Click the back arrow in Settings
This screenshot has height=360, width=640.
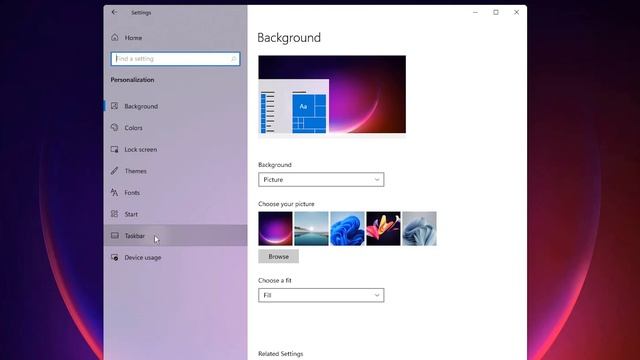click(114, 12)
